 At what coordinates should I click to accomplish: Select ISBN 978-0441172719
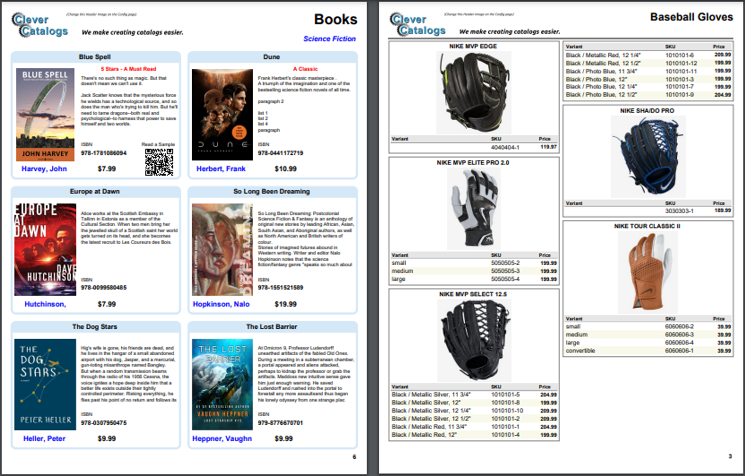[x=280, y=153]
